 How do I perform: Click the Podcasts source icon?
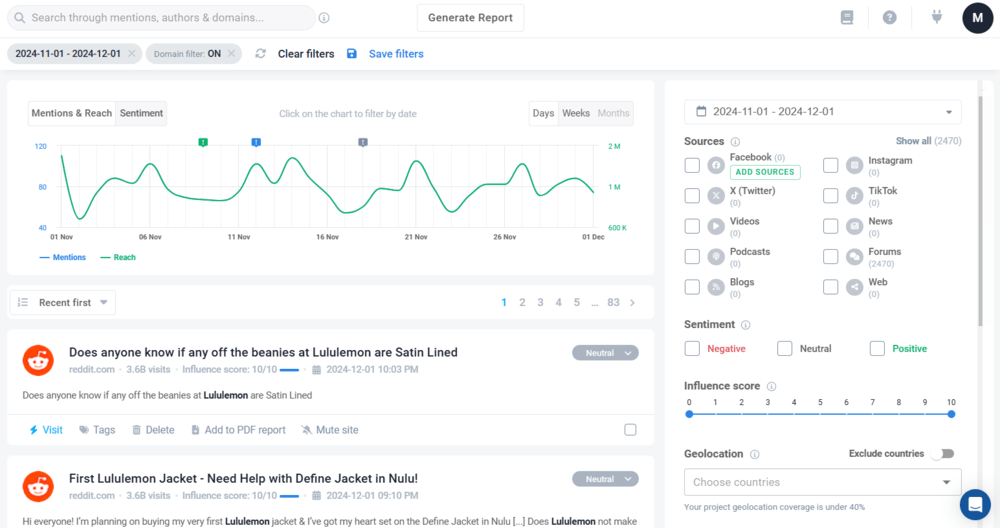(716, 256)
